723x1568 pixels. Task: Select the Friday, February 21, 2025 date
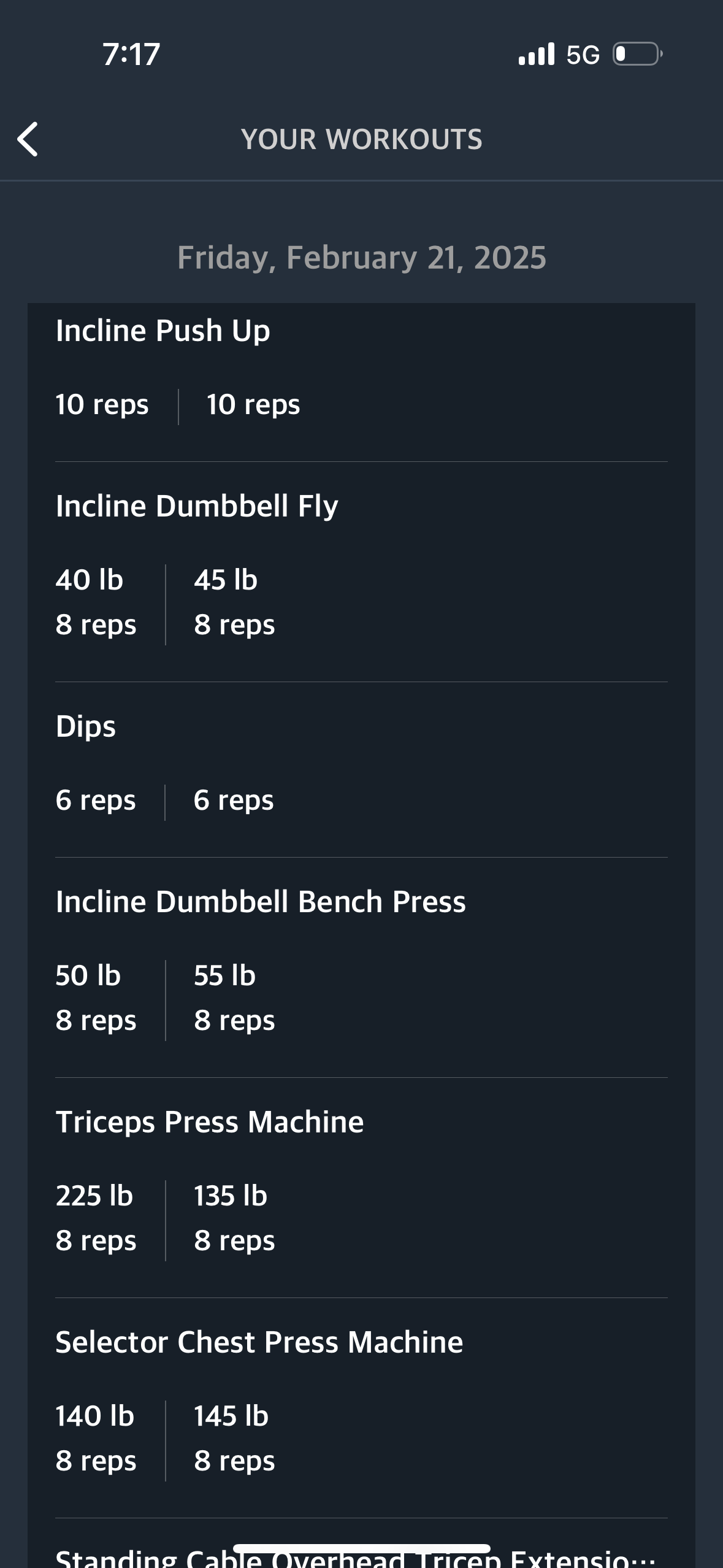click(361, 258)
